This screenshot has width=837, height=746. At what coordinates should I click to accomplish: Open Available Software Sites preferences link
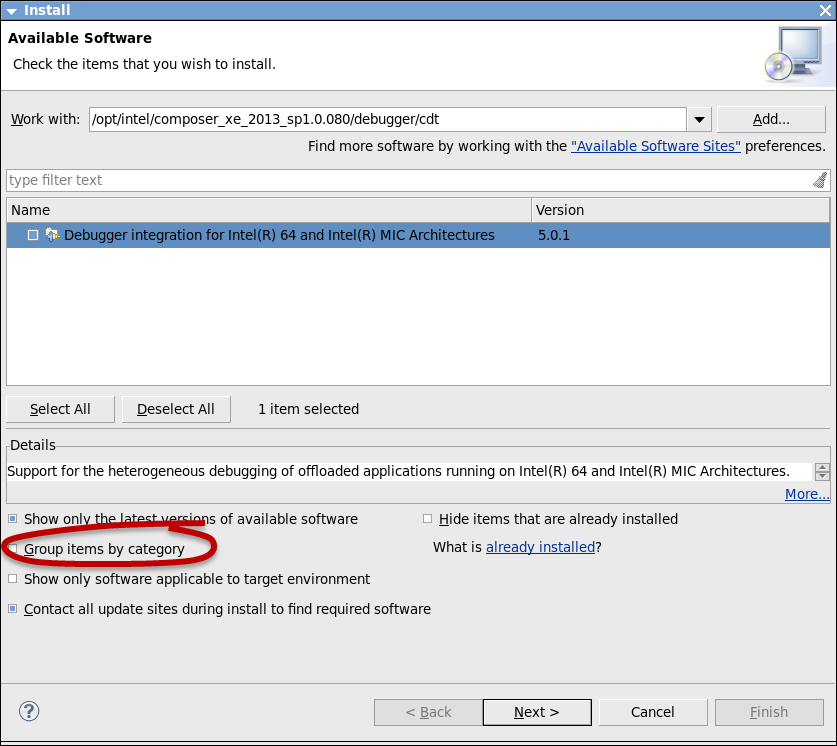(x=656, y=146)
